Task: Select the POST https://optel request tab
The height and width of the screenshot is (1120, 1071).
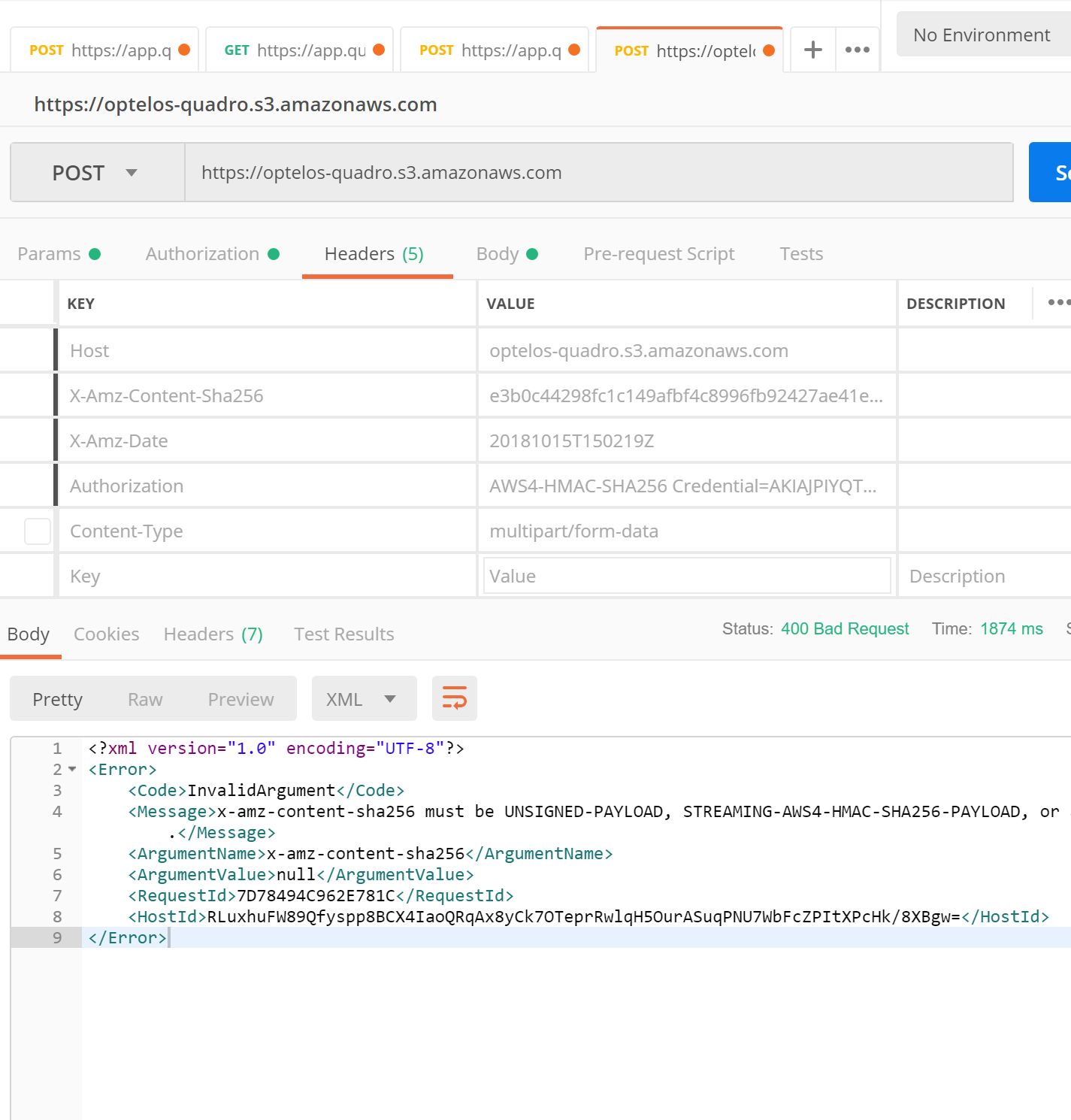Action: (x=689, y=50)
